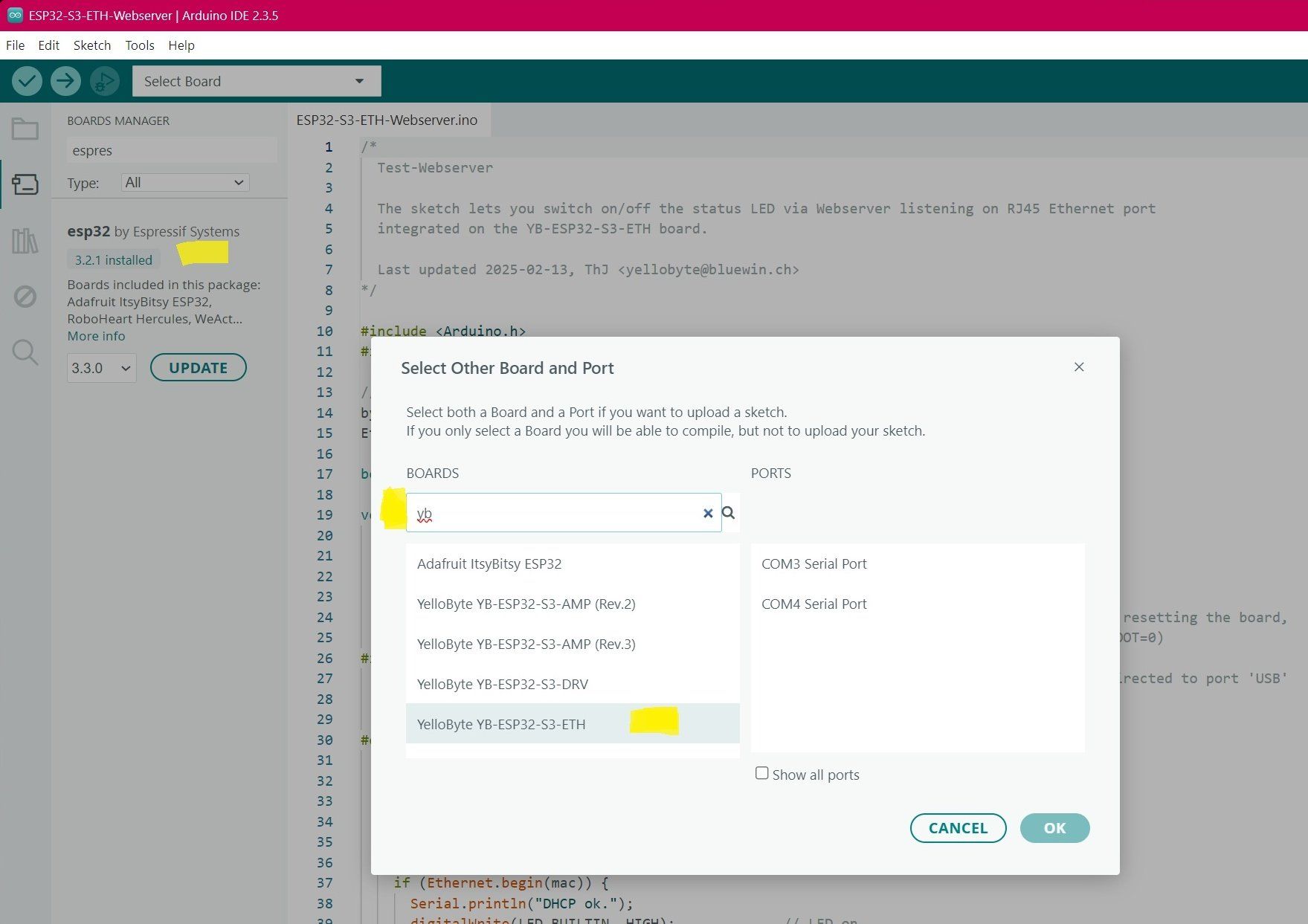This screenshot has width=1308, height=924.
Task: Click the Verify sketch checkmark button
Action: pos(27,81)
